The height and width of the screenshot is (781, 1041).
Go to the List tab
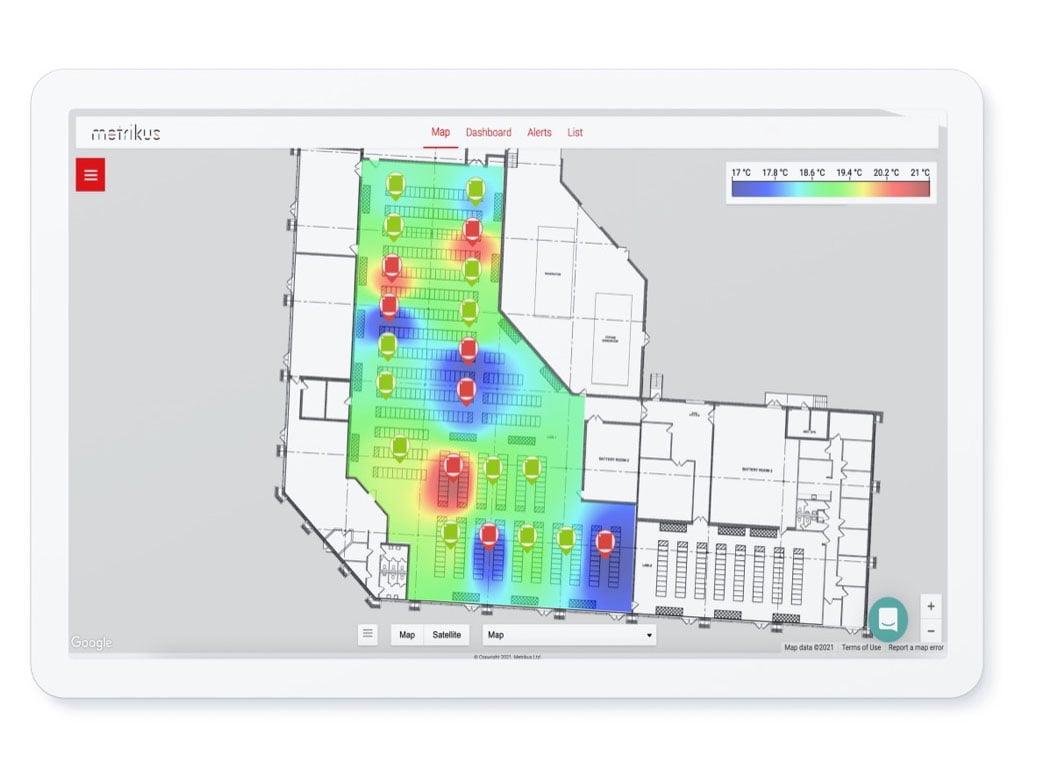(x=575, y=132)
